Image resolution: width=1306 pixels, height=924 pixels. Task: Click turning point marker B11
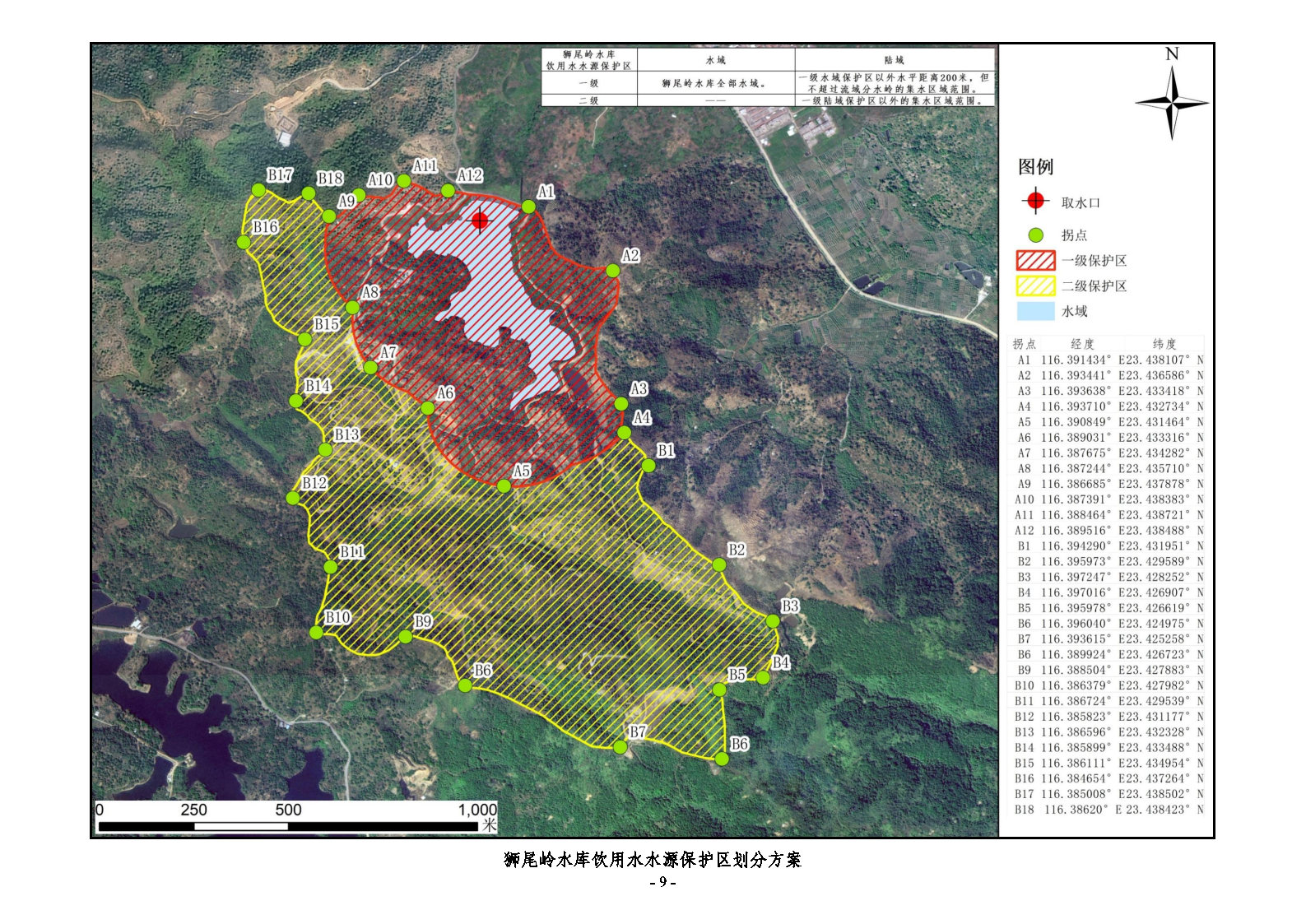click(x=330, y=567)
